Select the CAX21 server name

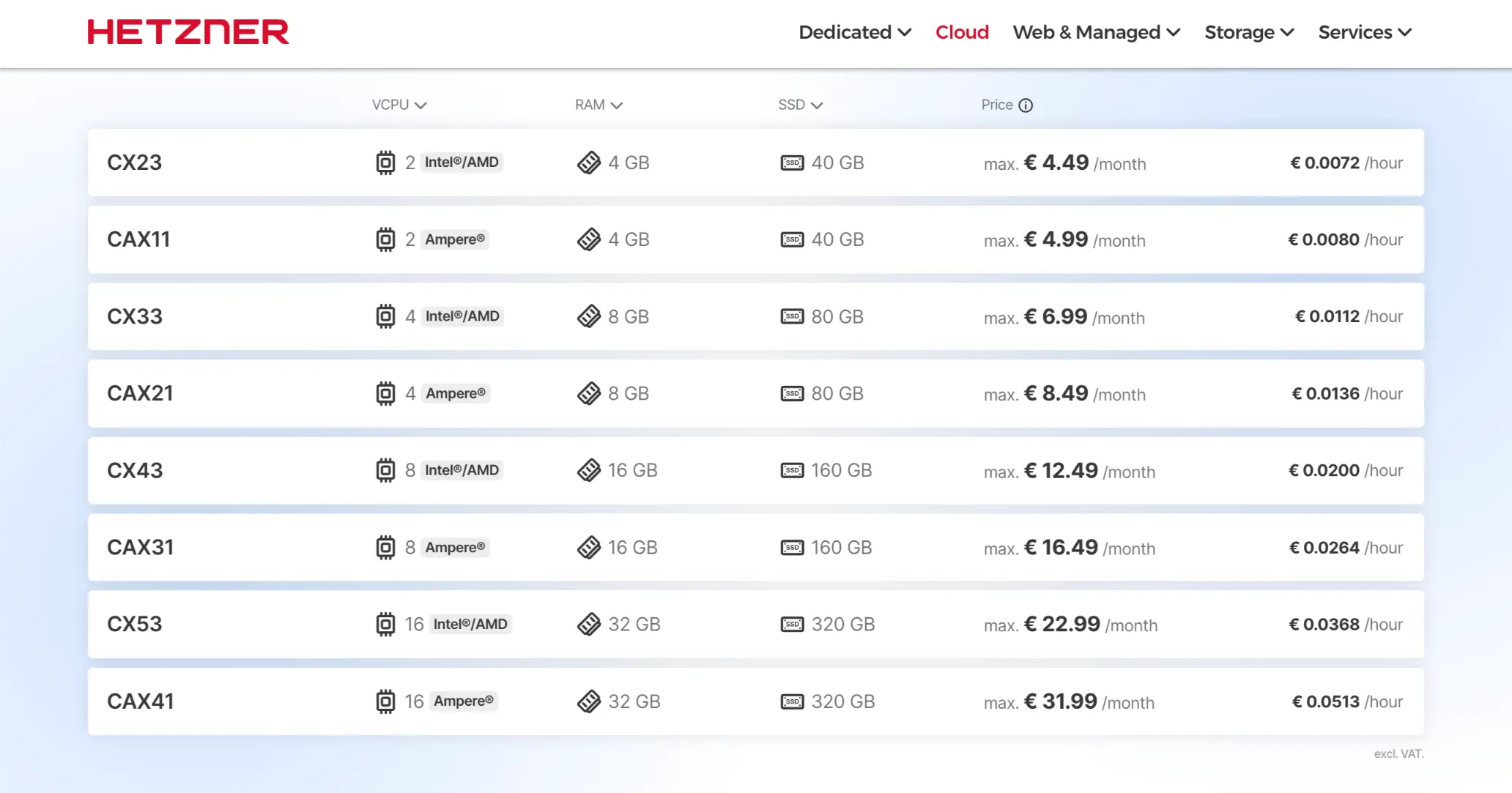point(140,393)
